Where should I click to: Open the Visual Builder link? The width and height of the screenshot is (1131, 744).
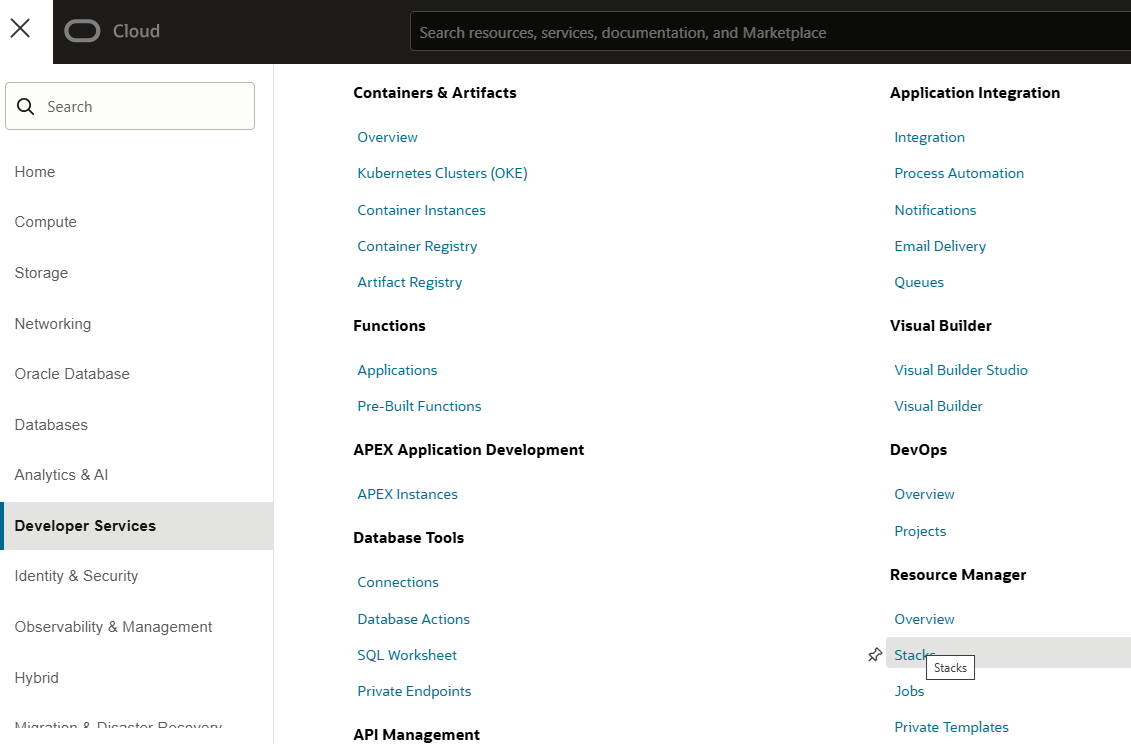pyautogui.click(x=938, y=406)
